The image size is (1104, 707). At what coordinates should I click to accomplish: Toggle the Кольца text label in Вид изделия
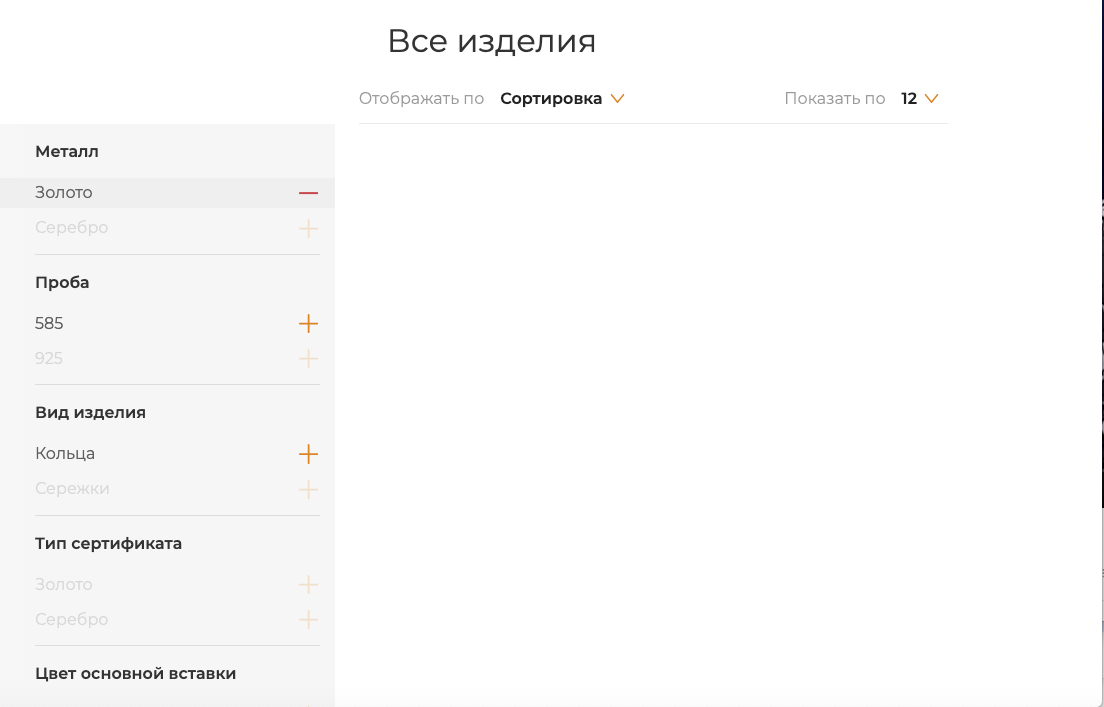pyautogui.click(x=65, y=454)
